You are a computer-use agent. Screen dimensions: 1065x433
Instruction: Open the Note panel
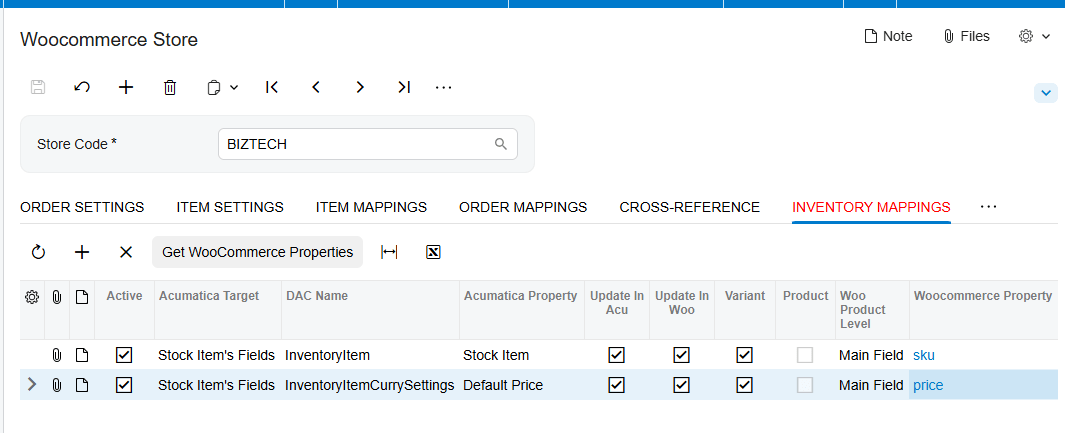coord(888,37)
